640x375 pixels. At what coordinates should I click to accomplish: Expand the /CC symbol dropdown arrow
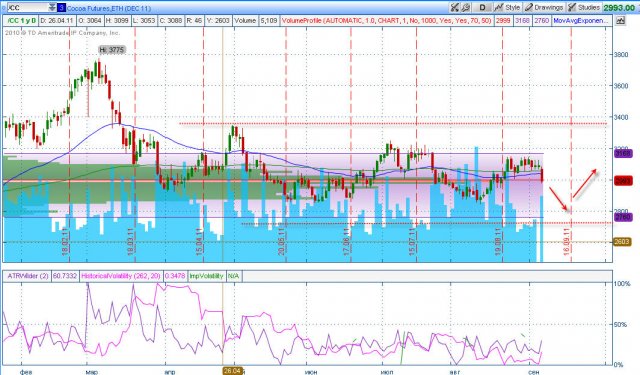point(52,7)
